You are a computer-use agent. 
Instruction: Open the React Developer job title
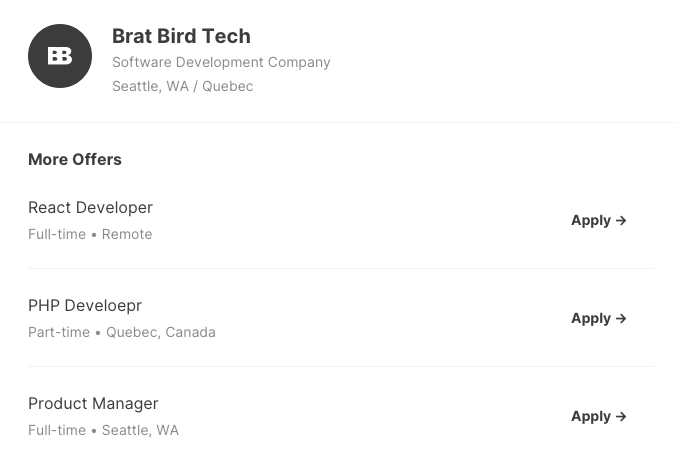click(x=90, y=208)
